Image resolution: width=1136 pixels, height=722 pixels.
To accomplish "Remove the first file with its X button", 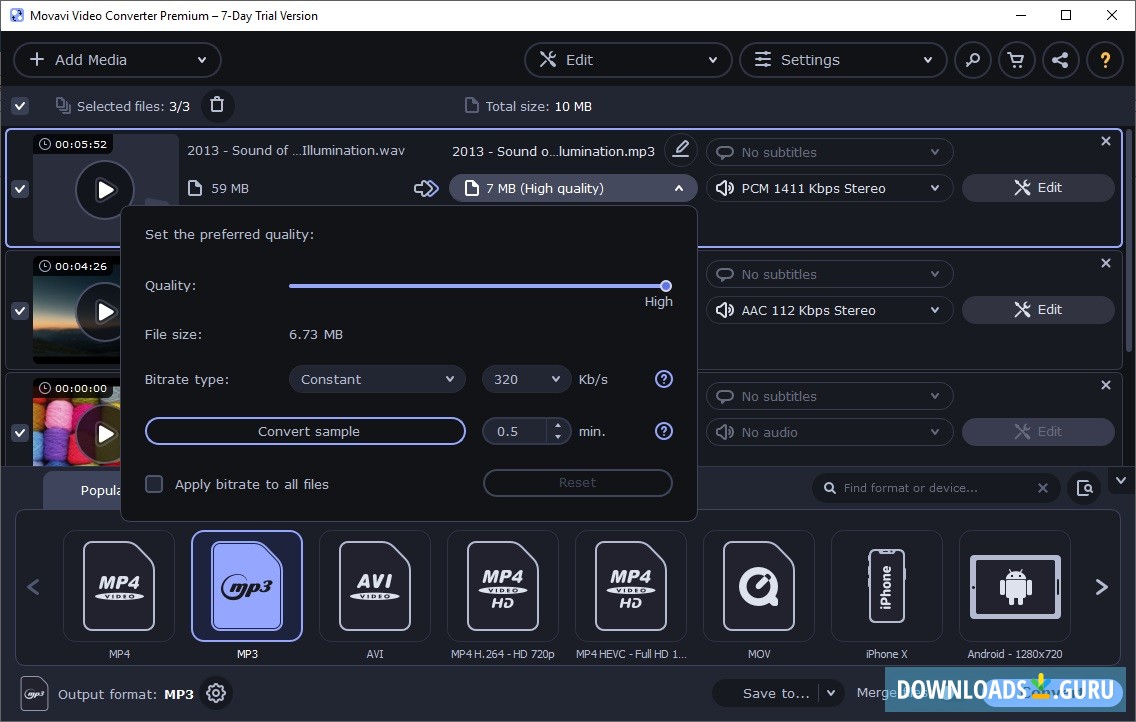I will 1106,141.
